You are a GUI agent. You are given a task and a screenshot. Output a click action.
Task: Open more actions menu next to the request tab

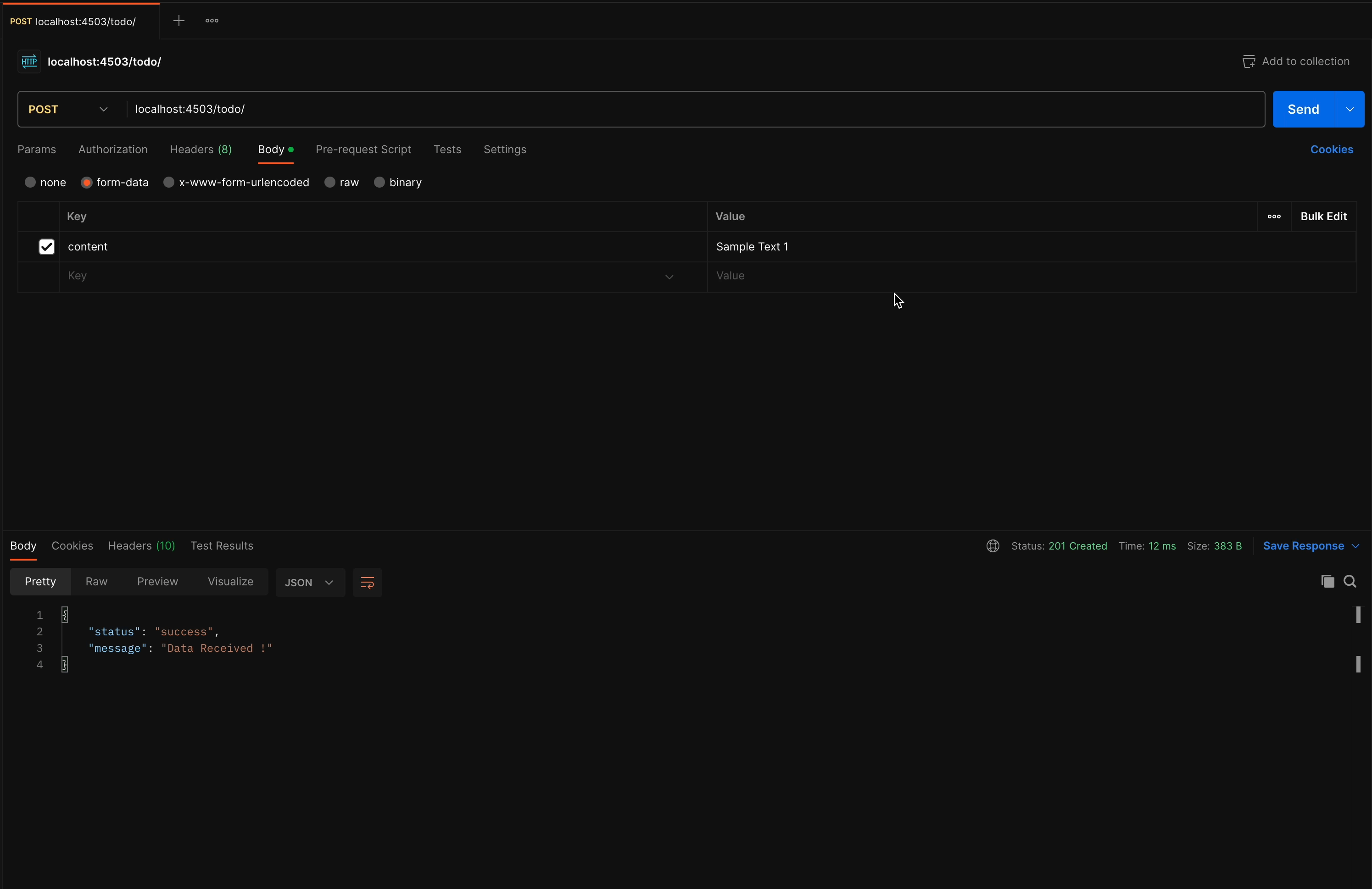[x=212, y=21]
